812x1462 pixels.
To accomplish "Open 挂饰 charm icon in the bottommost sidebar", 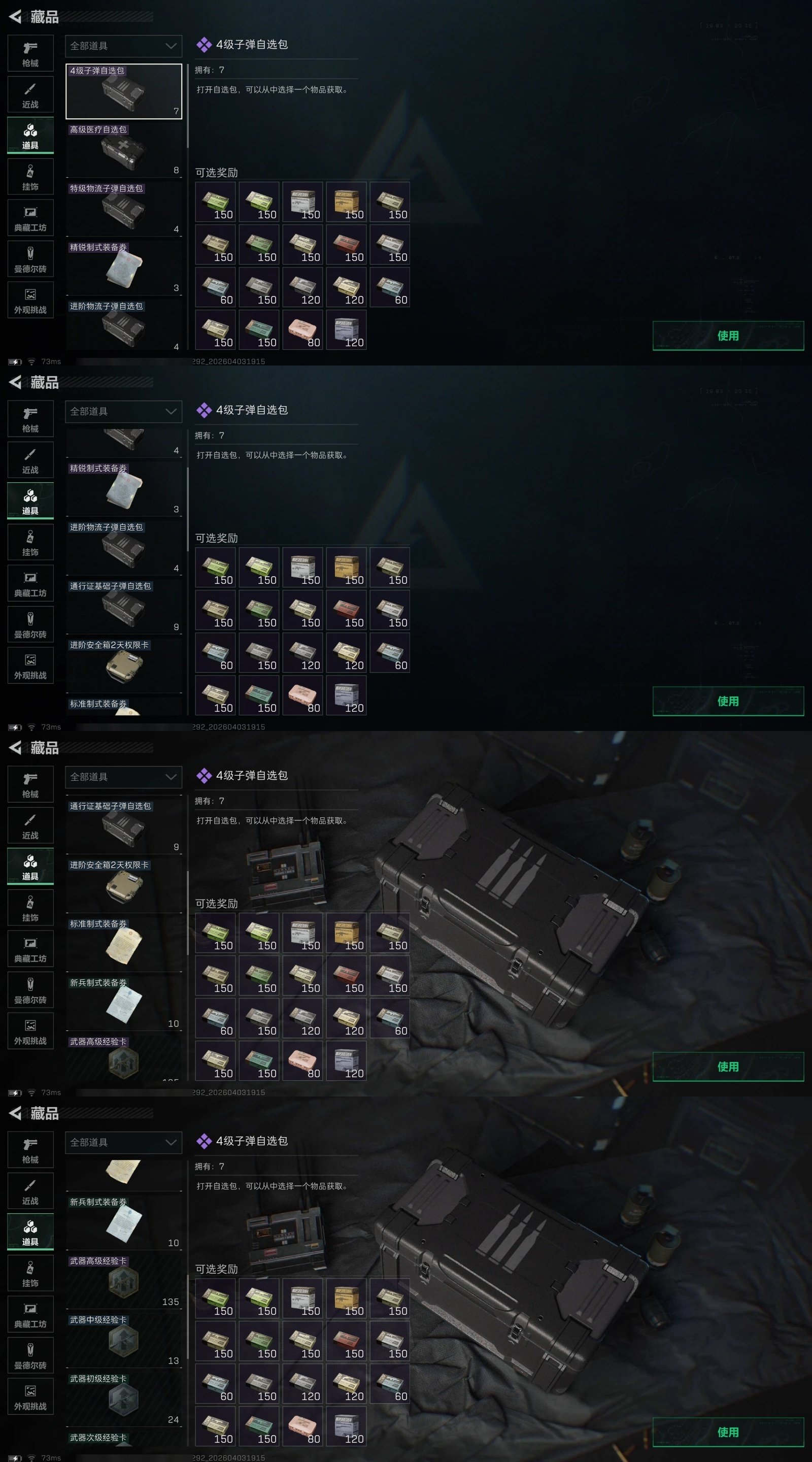I will (30, 1273).
